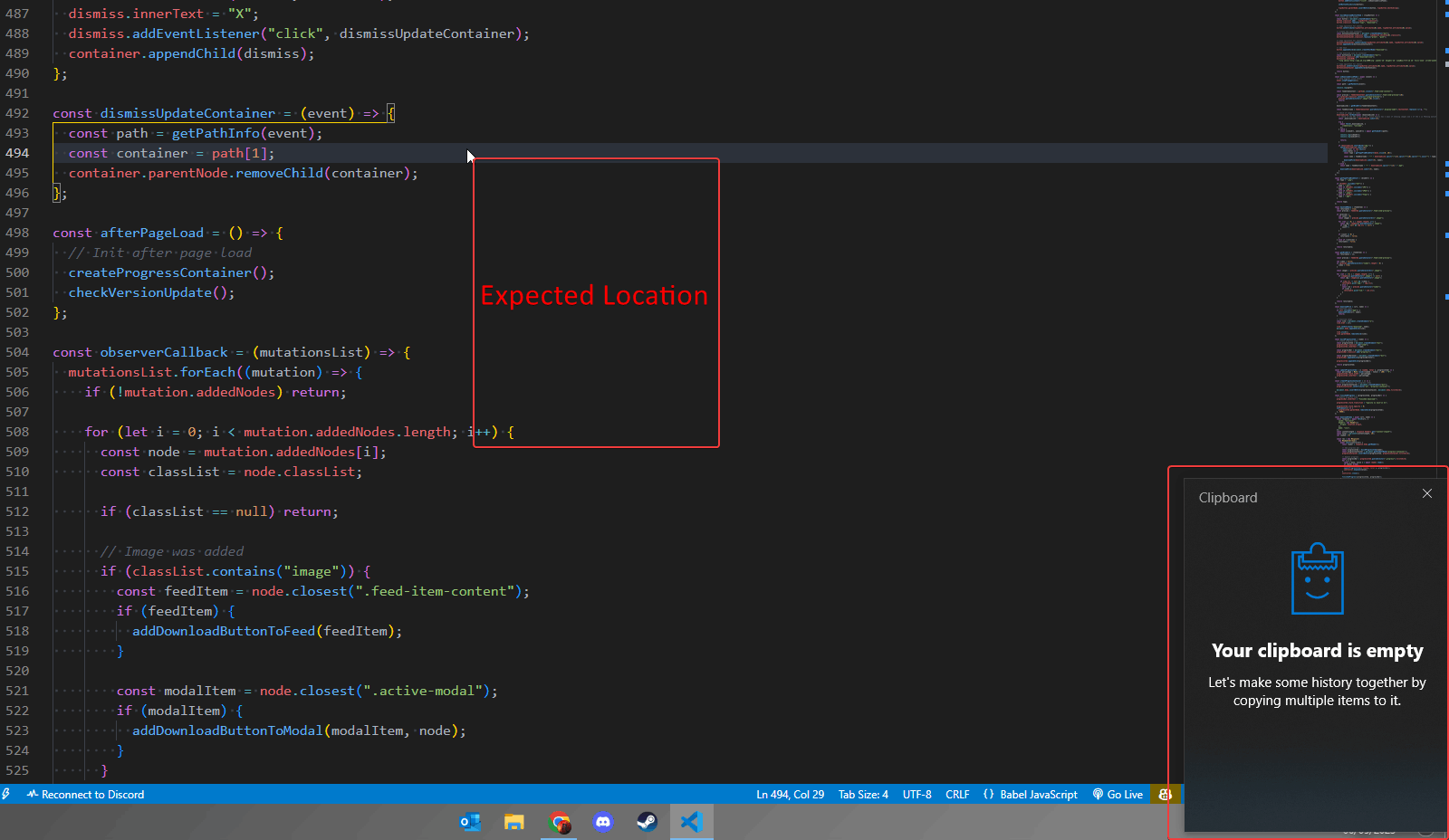Open File Explorer from the taskbar
Screen dimensions: 1449x840
514,822
